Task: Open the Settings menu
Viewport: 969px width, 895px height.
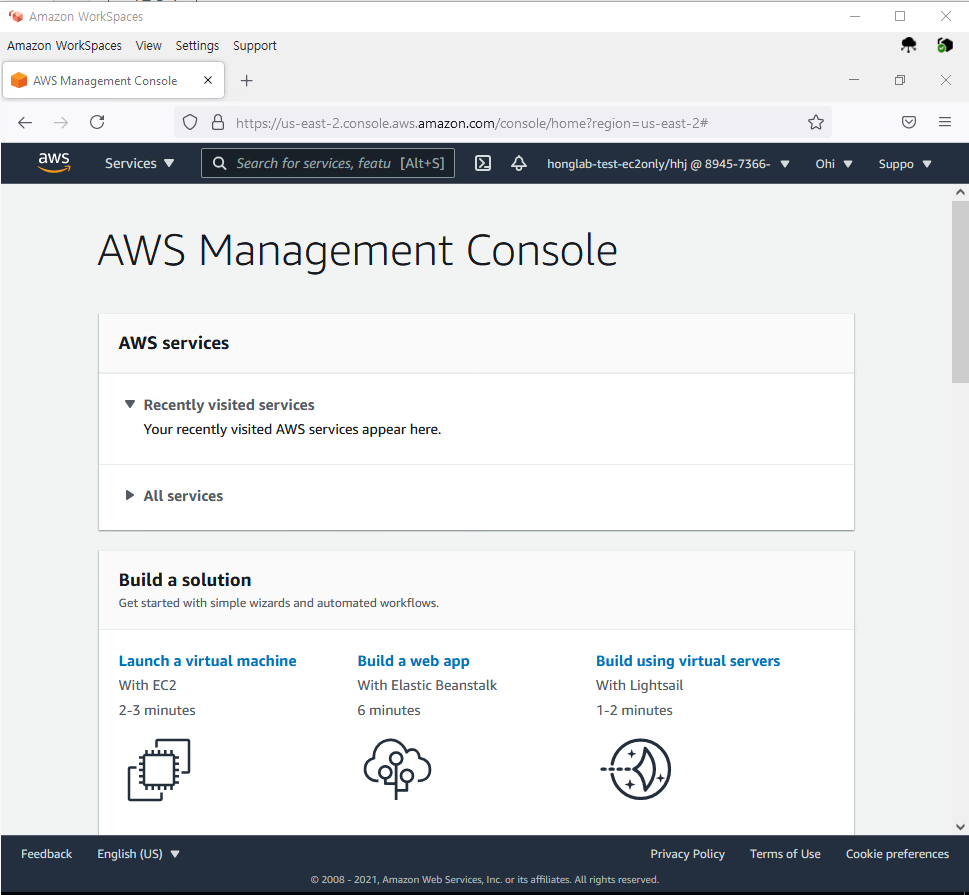Action: (197, 46)
